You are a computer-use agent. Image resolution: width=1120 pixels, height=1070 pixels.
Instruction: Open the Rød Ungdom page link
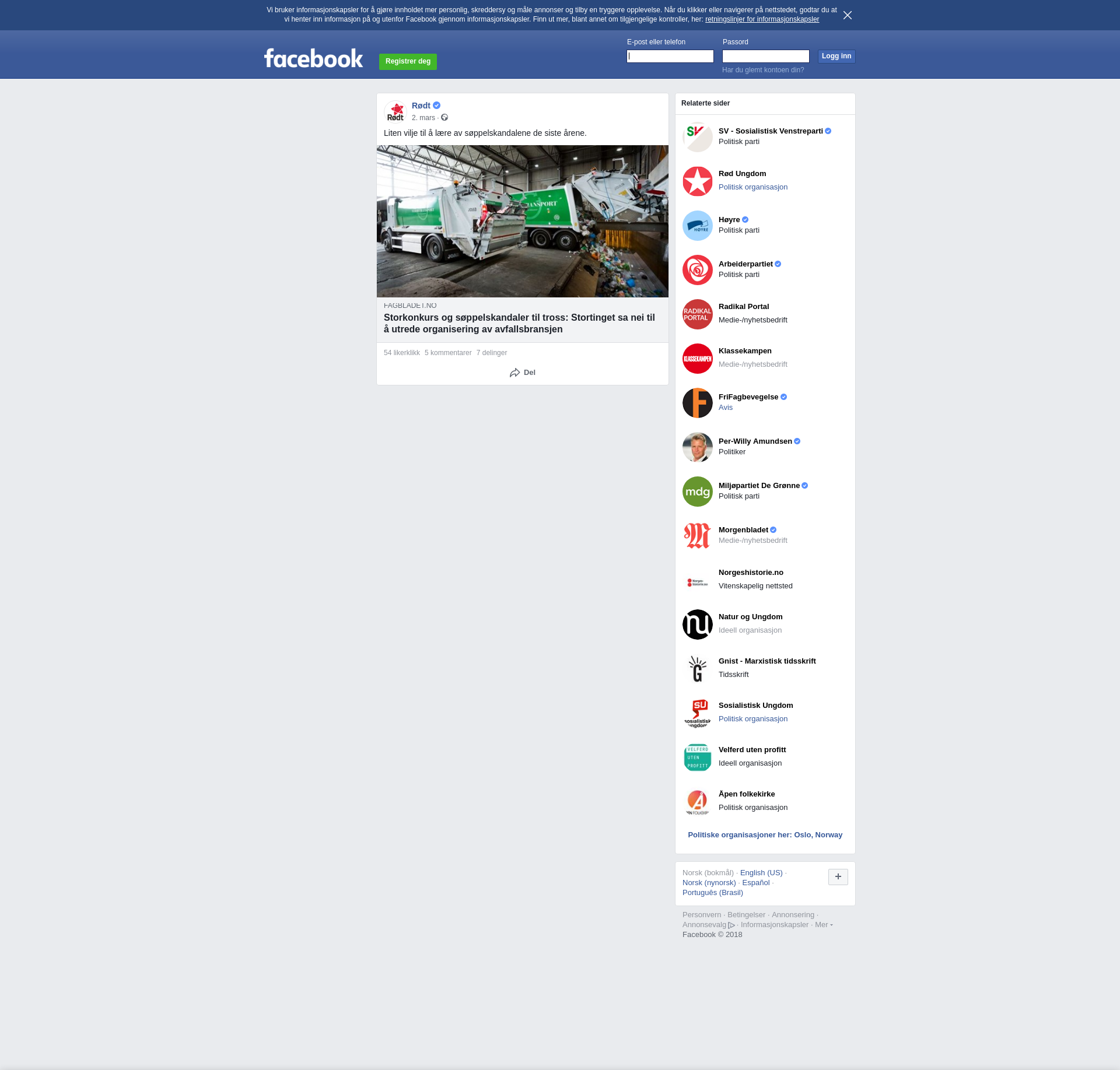pyautogui.click(x=743, y=174)
